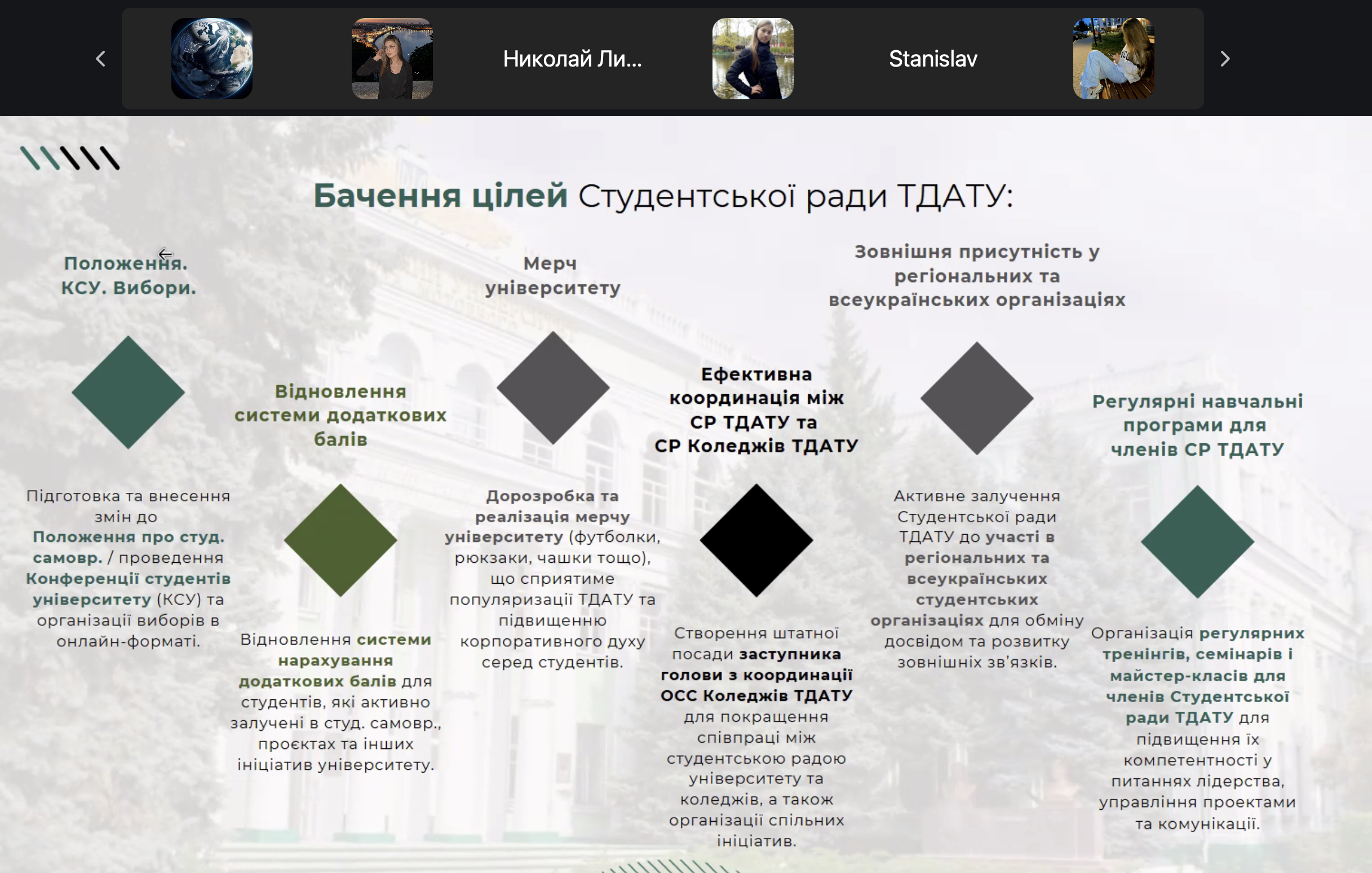Select the Stanislav participant tile

pyautogui.click(x=933, y=59)
